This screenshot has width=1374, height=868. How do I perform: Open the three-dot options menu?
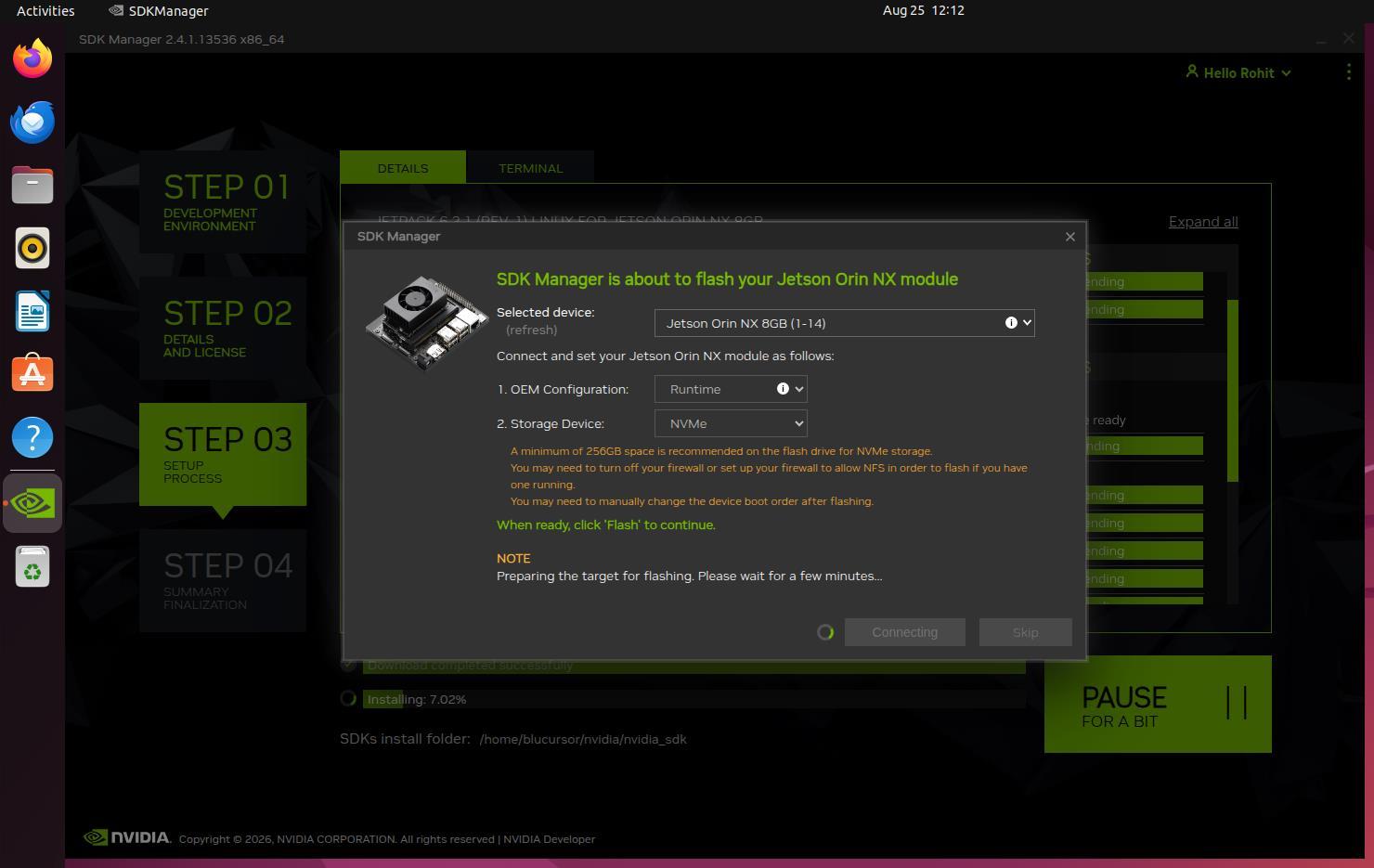[x=1349, y=72]
